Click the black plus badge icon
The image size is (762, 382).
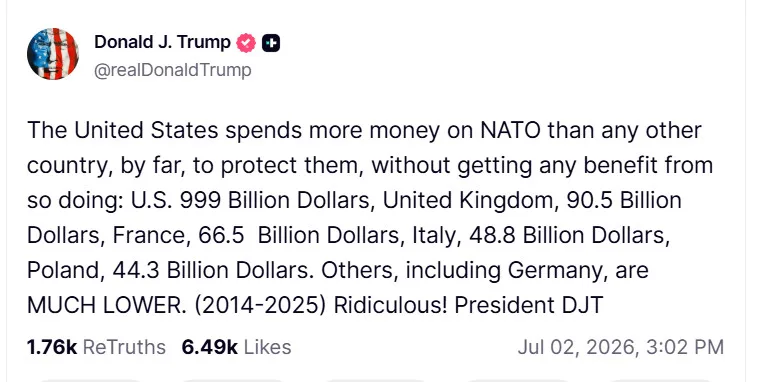[x=271, y=43]
